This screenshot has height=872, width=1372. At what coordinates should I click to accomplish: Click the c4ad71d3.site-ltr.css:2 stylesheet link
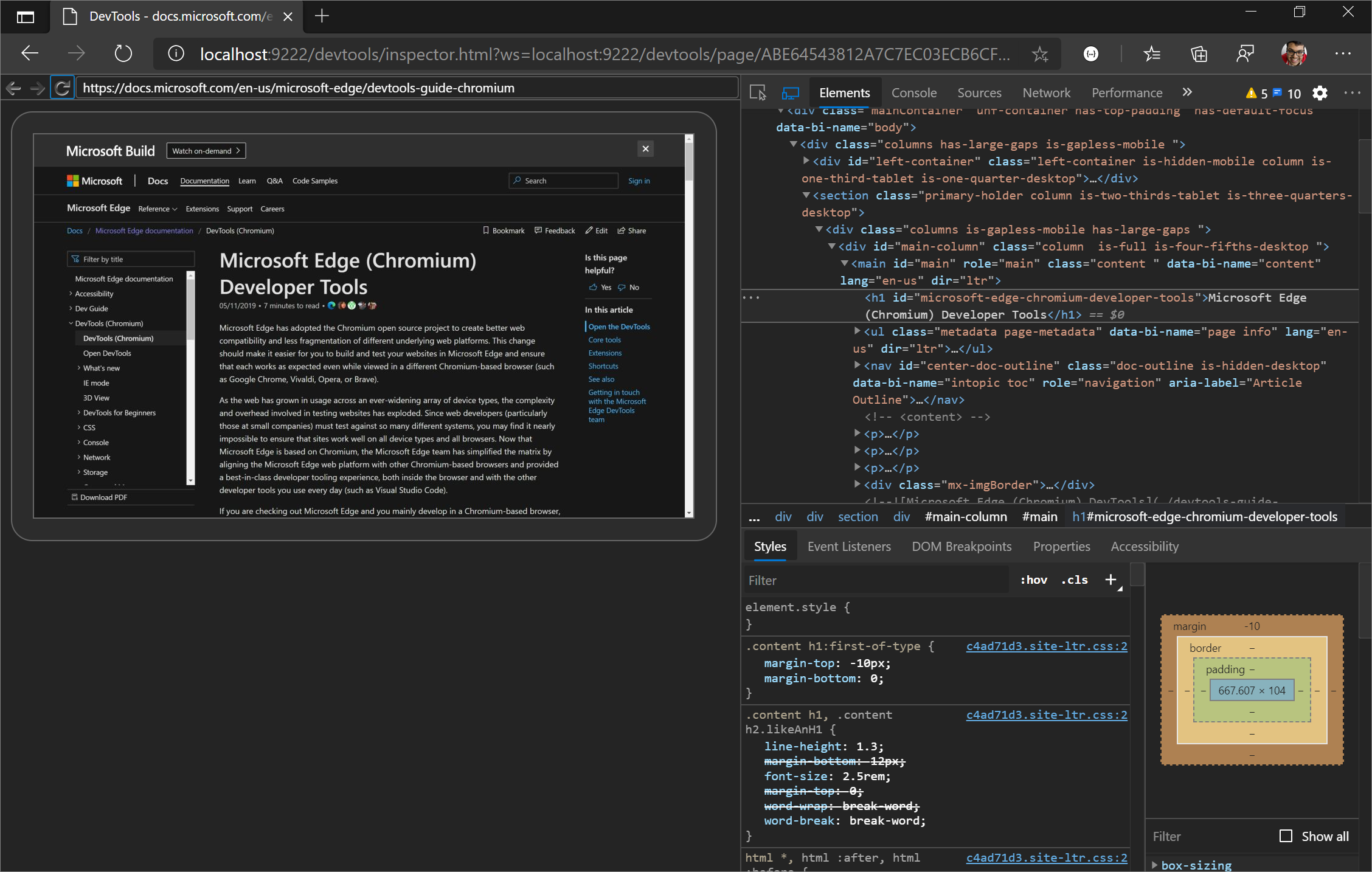[1046, 644]
